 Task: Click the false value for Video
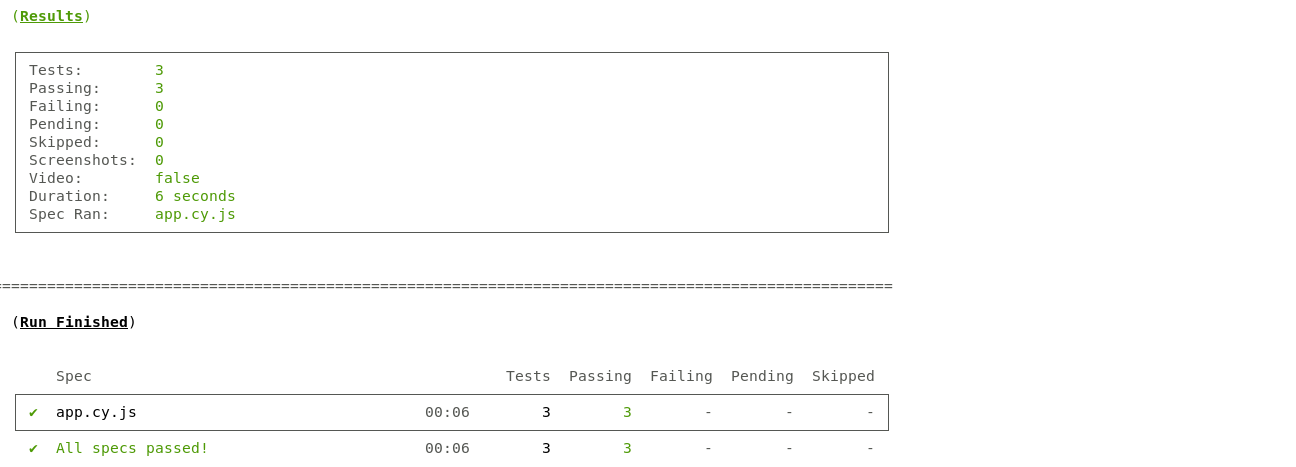(x=177, y=178)
